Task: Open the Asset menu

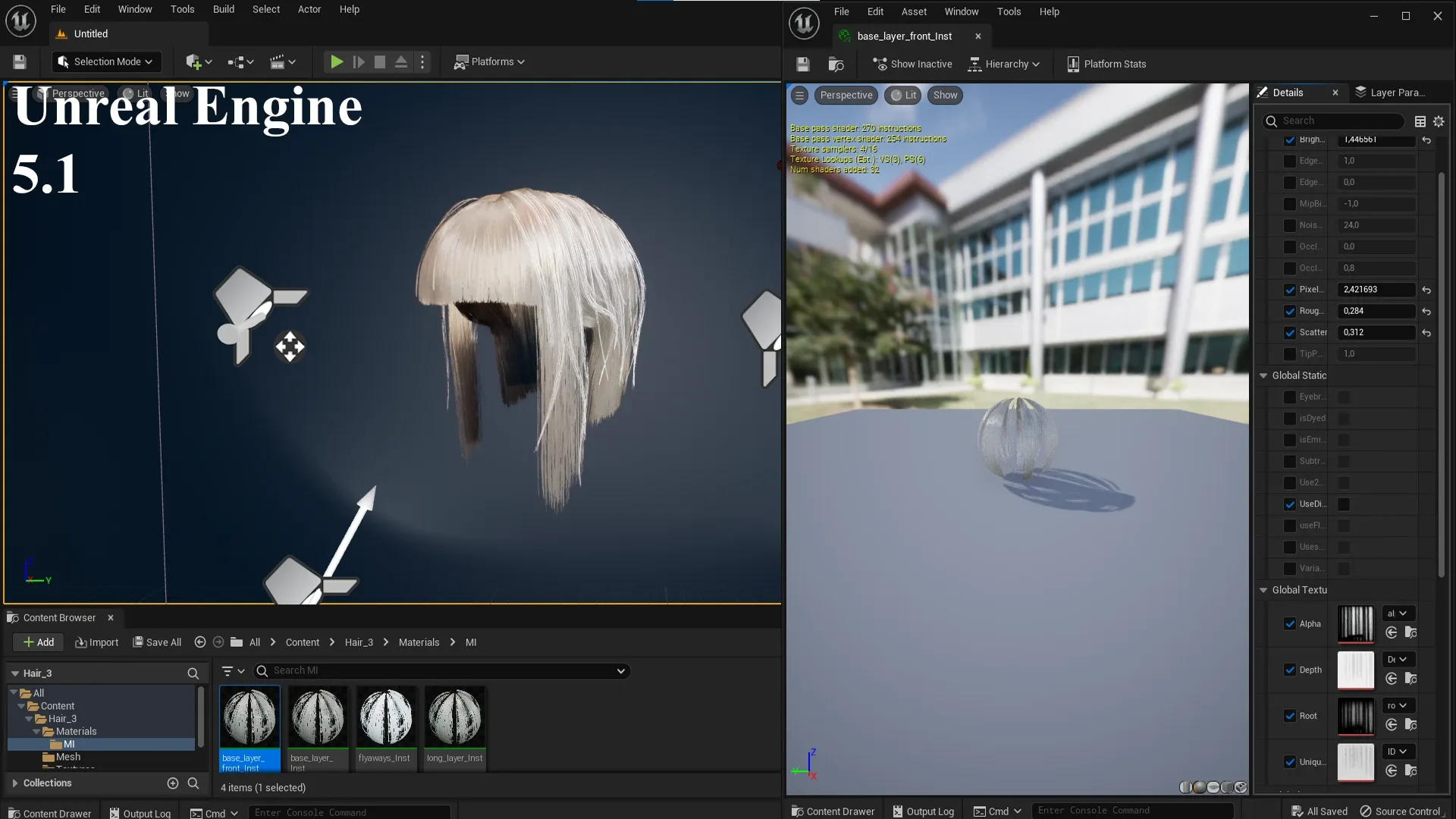Action: tap(914, 11)
